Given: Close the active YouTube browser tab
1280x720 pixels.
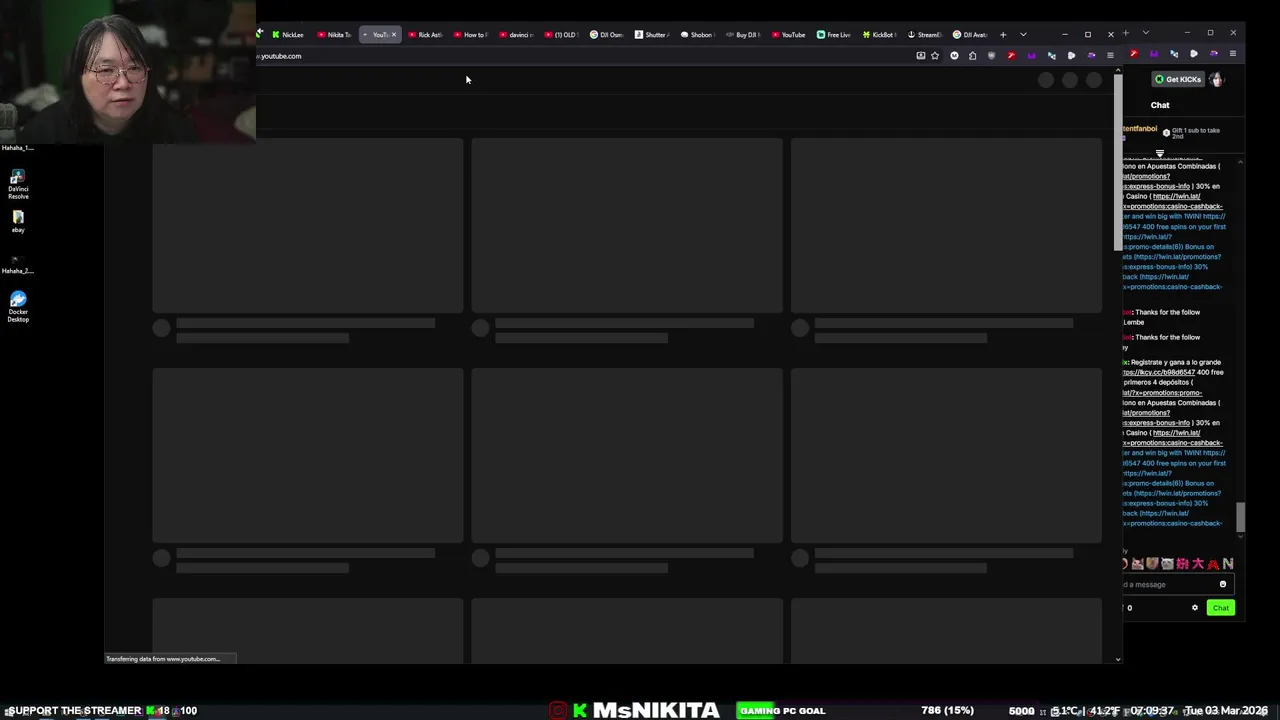Looking at the screenshot, I should pyautogui.click(x=394, y=35).
